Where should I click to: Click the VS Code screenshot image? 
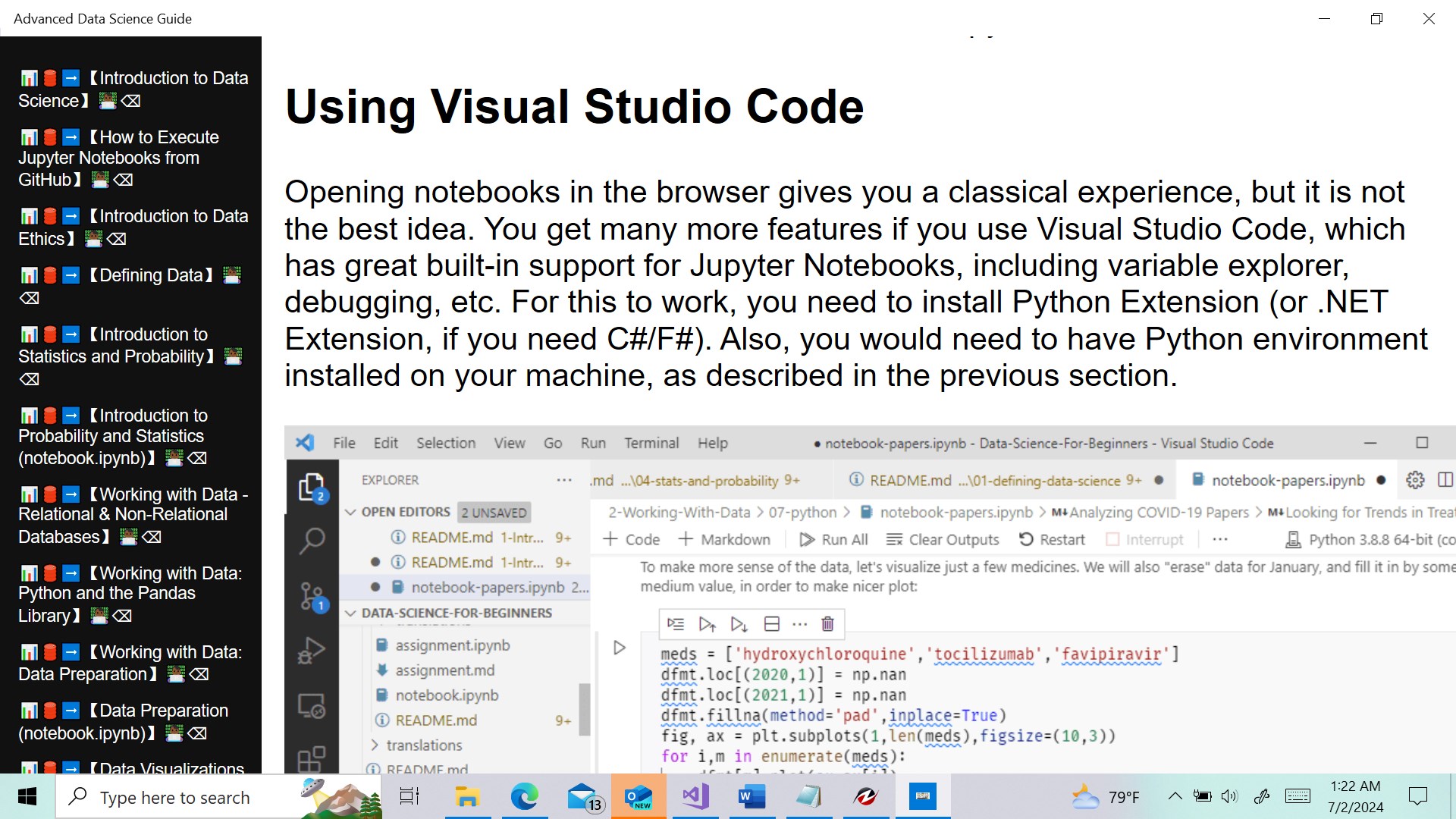click(869, 599)
